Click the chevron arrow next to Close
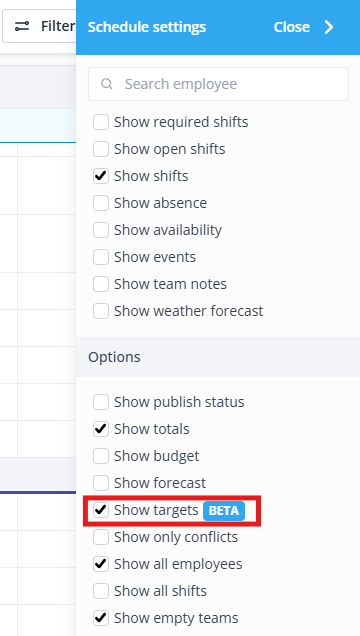The image size is (360, 636). coord(329,27)
